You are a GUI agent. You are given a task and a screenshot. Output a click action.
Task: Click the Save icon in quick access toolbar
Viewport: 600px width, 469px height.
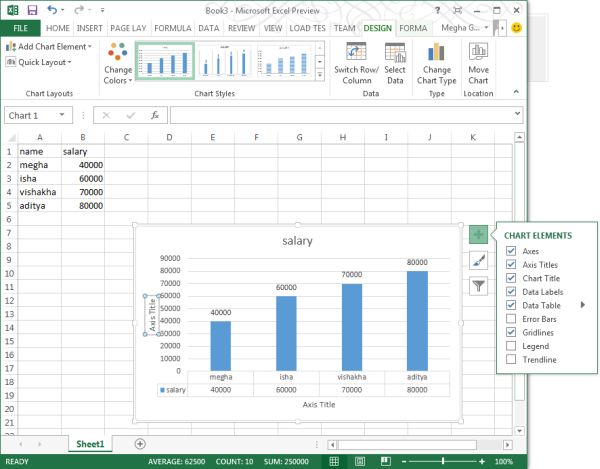point(32,10)
